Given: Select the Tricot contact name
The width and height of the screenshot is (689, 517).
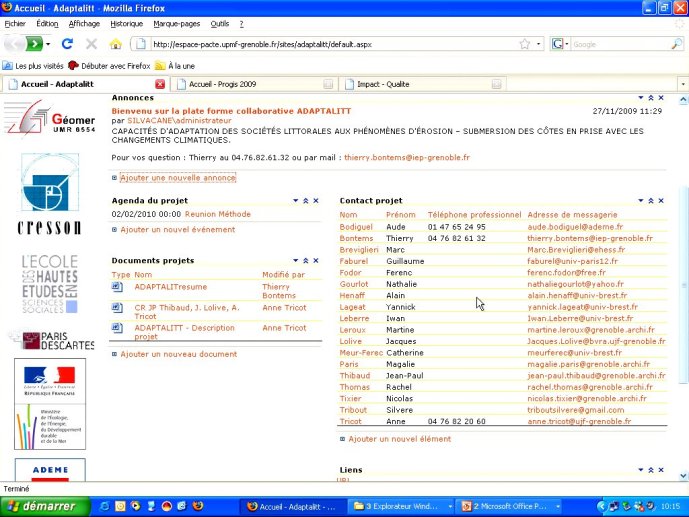Looking at the screenshot, I should [350, 421].
